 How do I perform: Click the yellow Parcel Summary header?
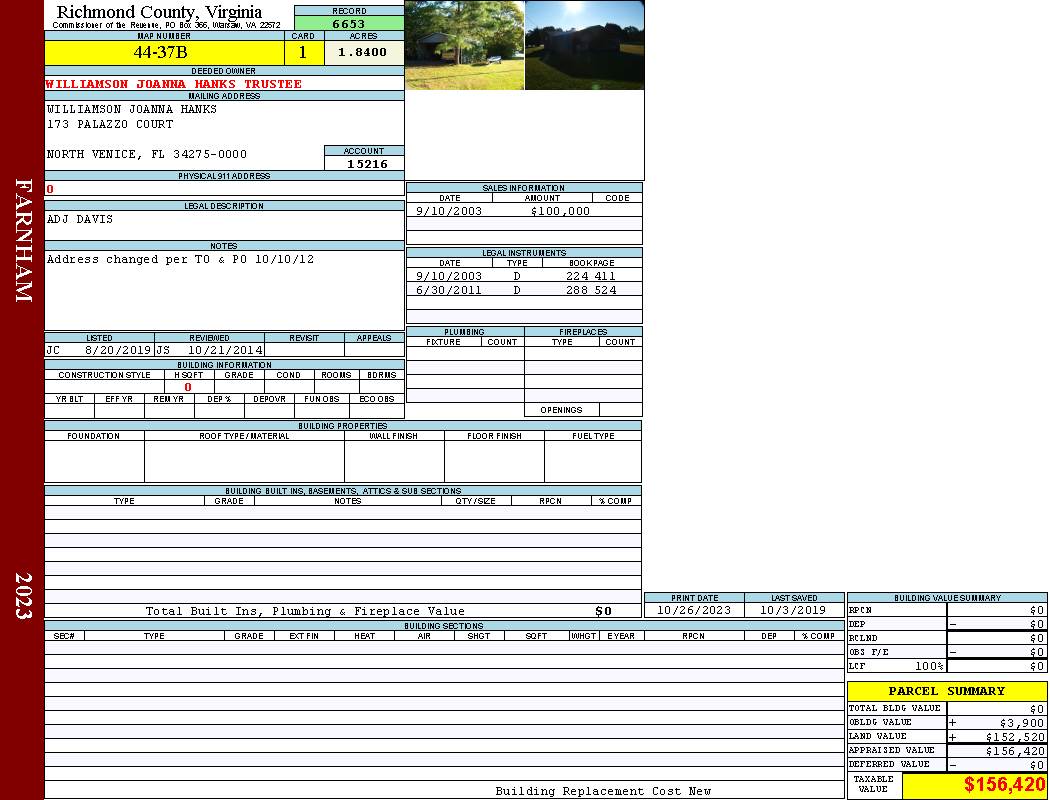946,691
